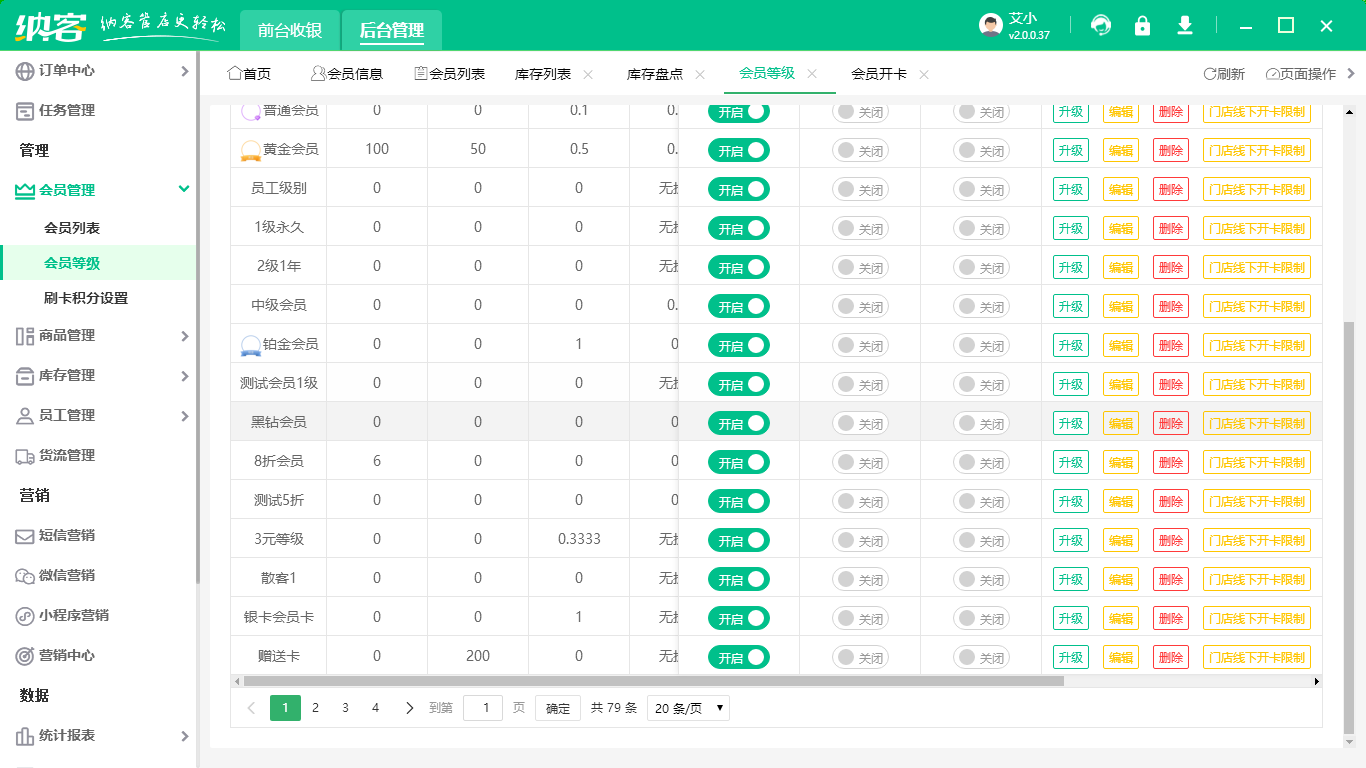Viewport: 1366px width, 768px height.
Task: Open WeChat marketing (微信营销) sidebar item
Action: pyautogui.click(x=66, y=575)
